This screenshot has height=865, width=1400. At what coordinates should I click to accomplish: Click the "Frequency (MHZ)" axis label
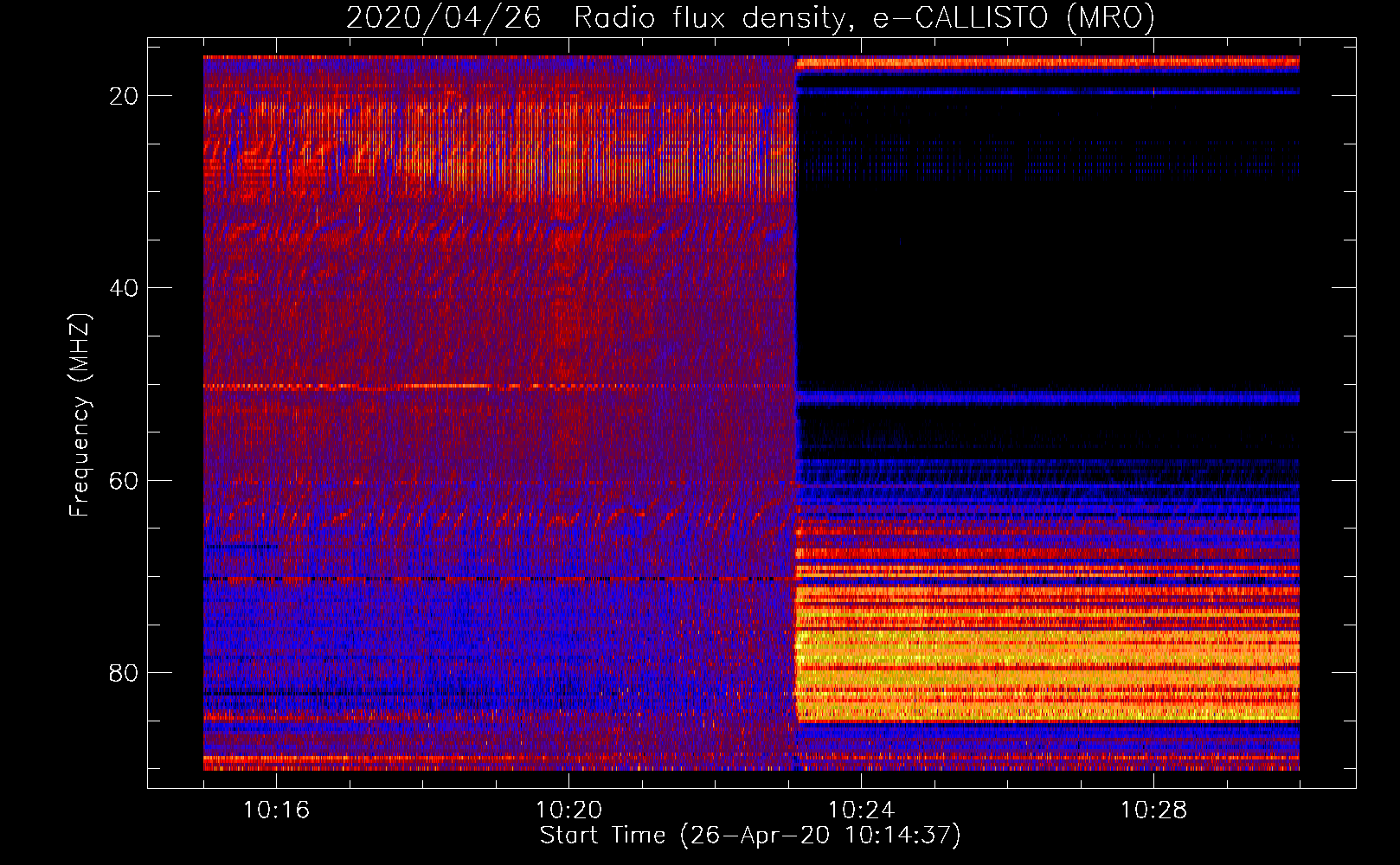coord(80,416)
